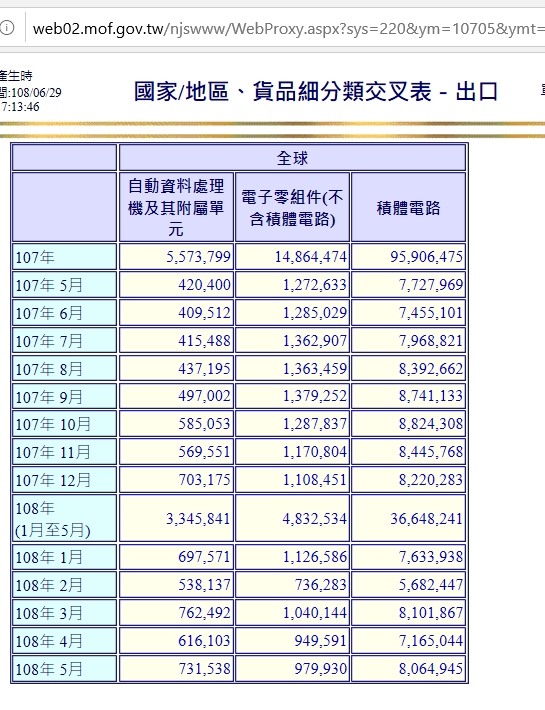Select the value 585,053
This screenshot has height=710, width=545.
204,424
